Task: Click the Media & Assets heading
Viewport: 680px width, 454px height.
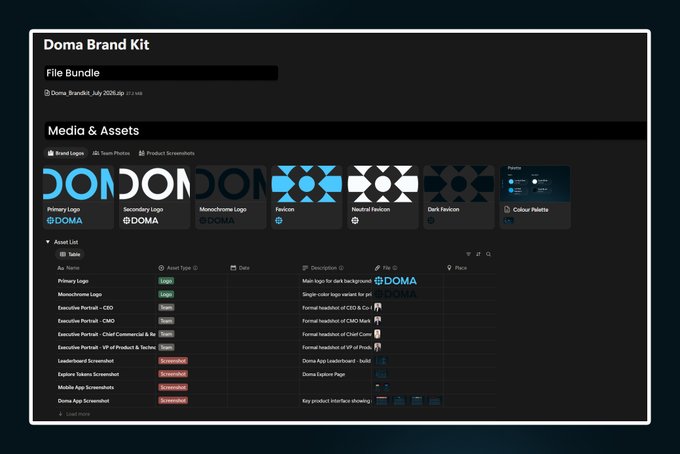Action: click(93, 131)
